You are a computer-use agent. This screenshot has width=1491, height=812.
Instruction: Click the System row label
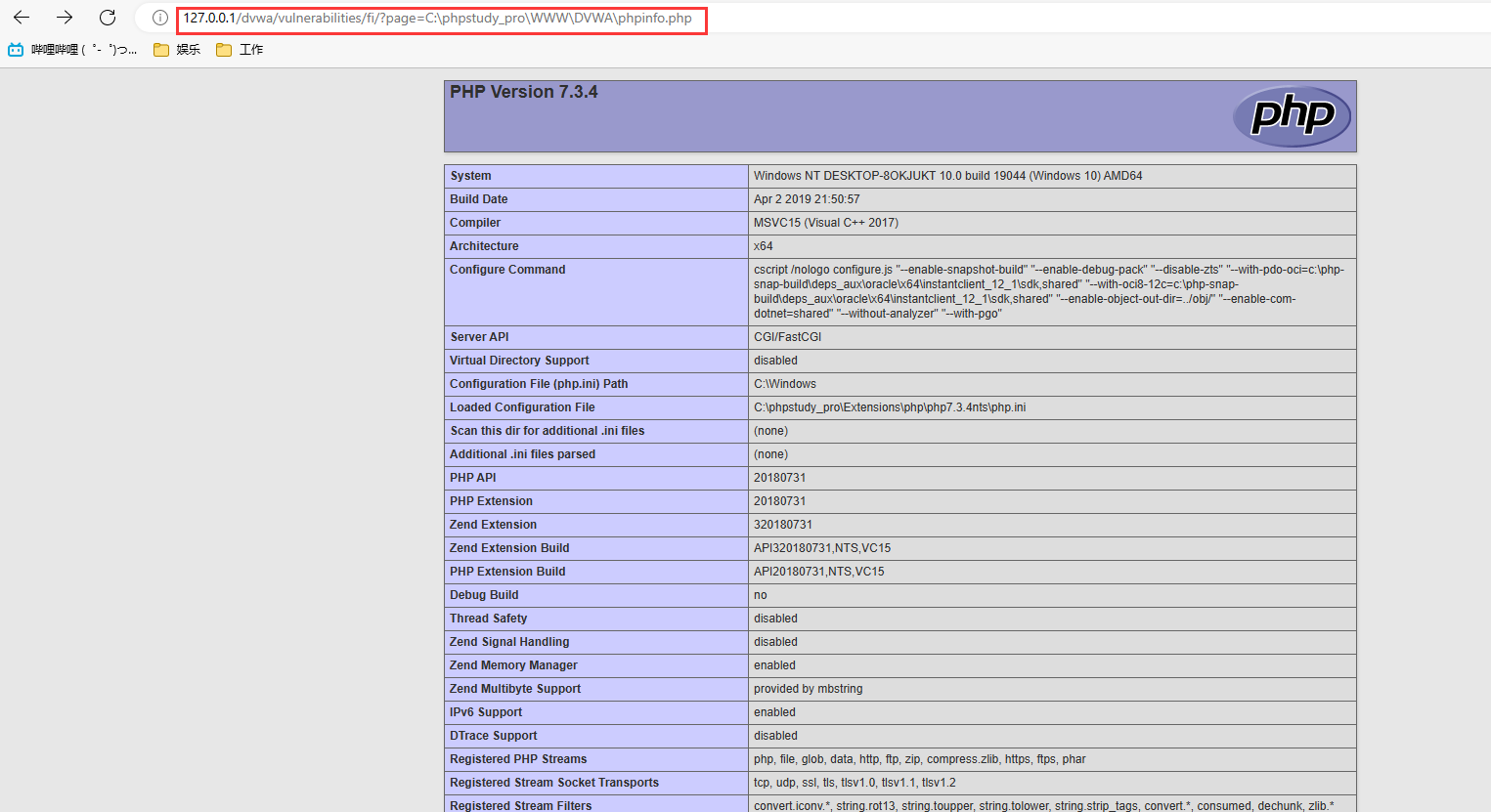pos(471,176)
